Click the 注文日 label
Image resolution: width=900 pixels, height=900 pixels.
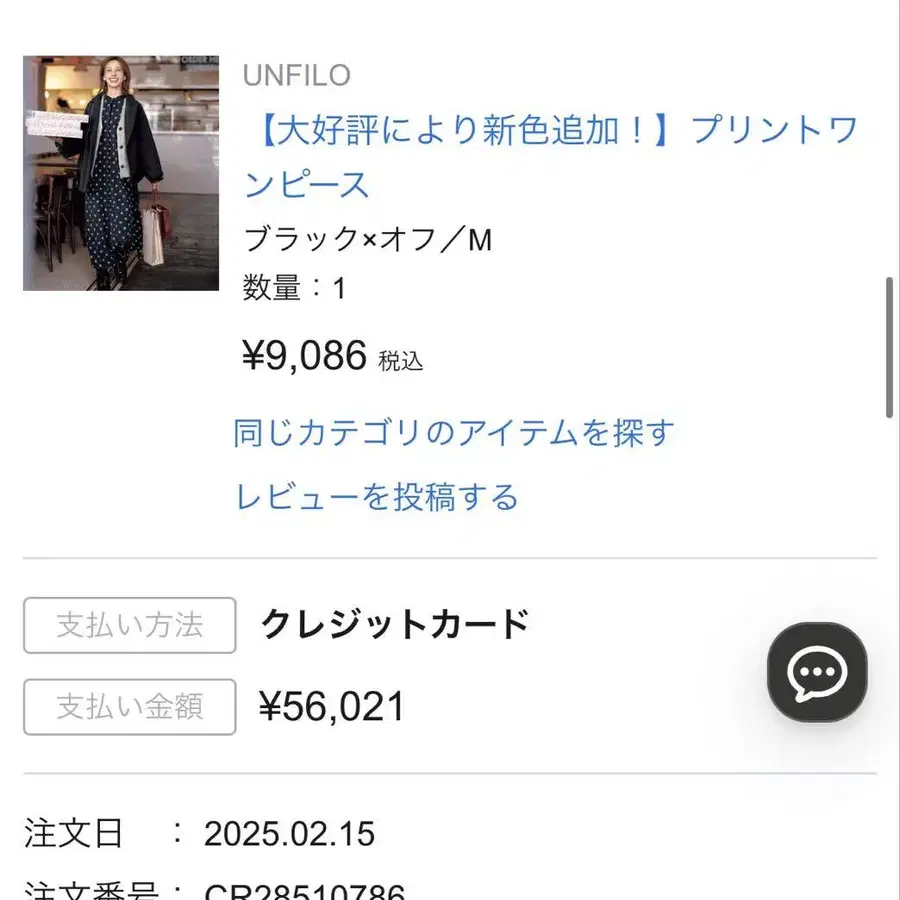click(73, 833)
